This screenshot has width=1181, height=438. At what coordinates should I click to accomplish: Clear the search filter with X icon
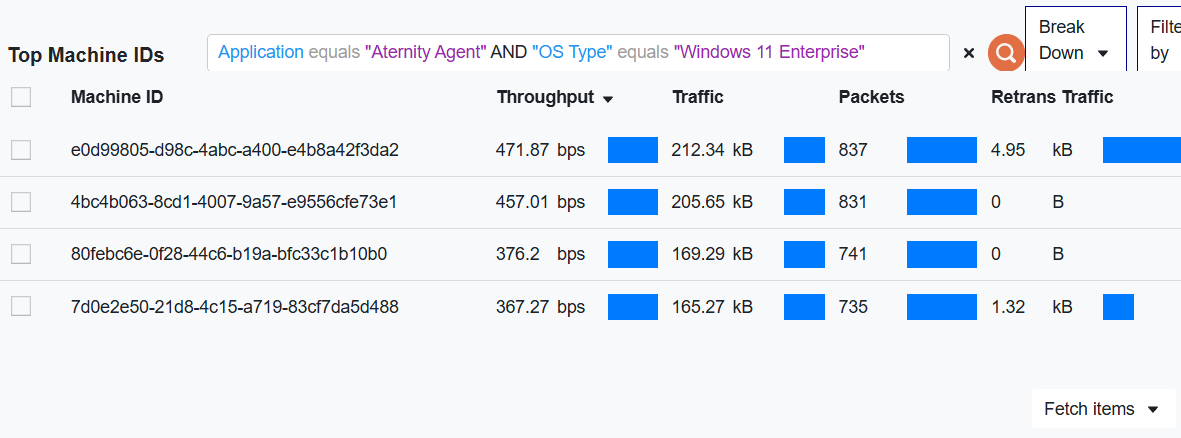[968, 53]
